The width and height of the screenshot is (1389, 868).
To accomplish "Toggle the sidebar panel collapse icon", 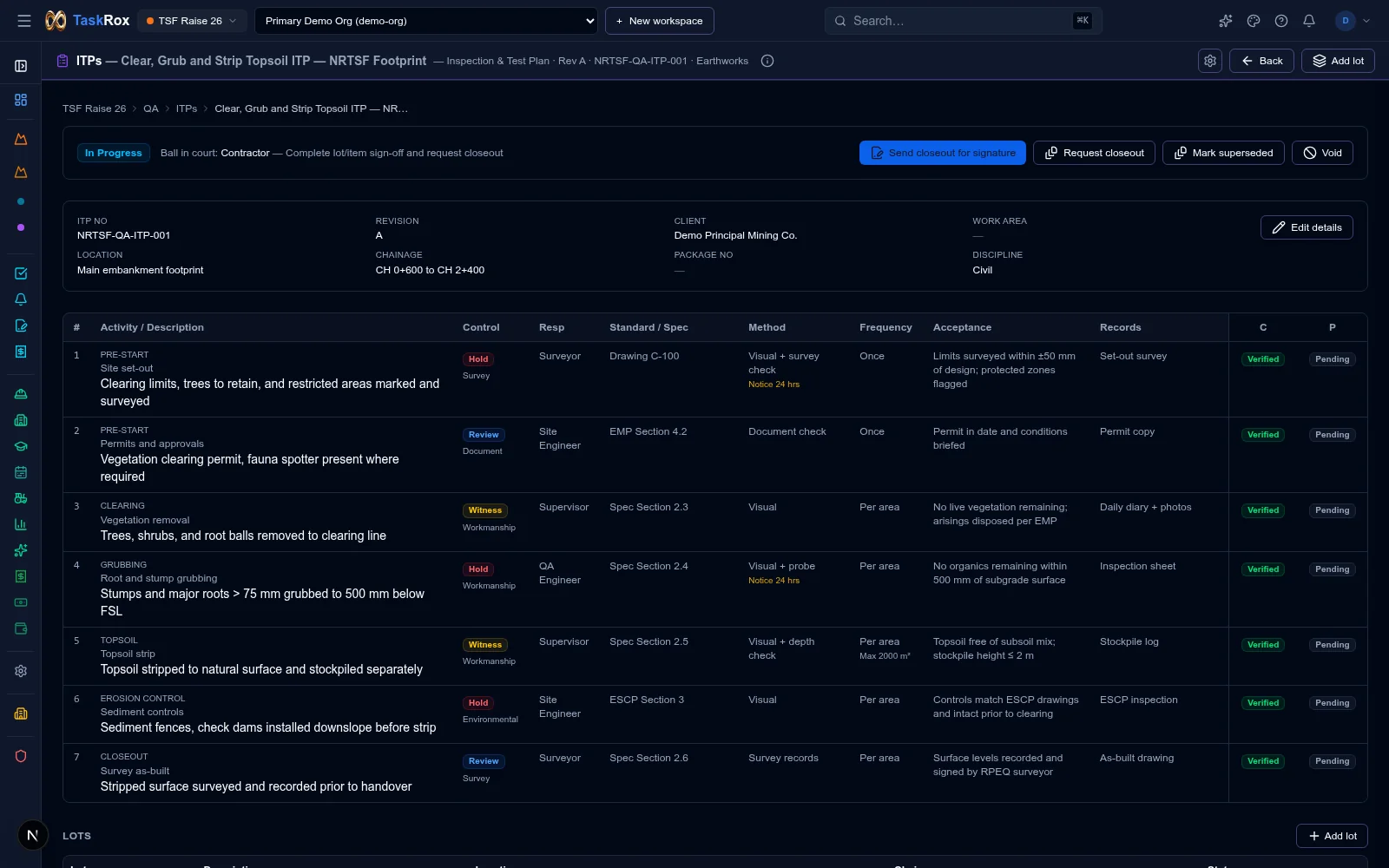I will (x=21, y=66).
